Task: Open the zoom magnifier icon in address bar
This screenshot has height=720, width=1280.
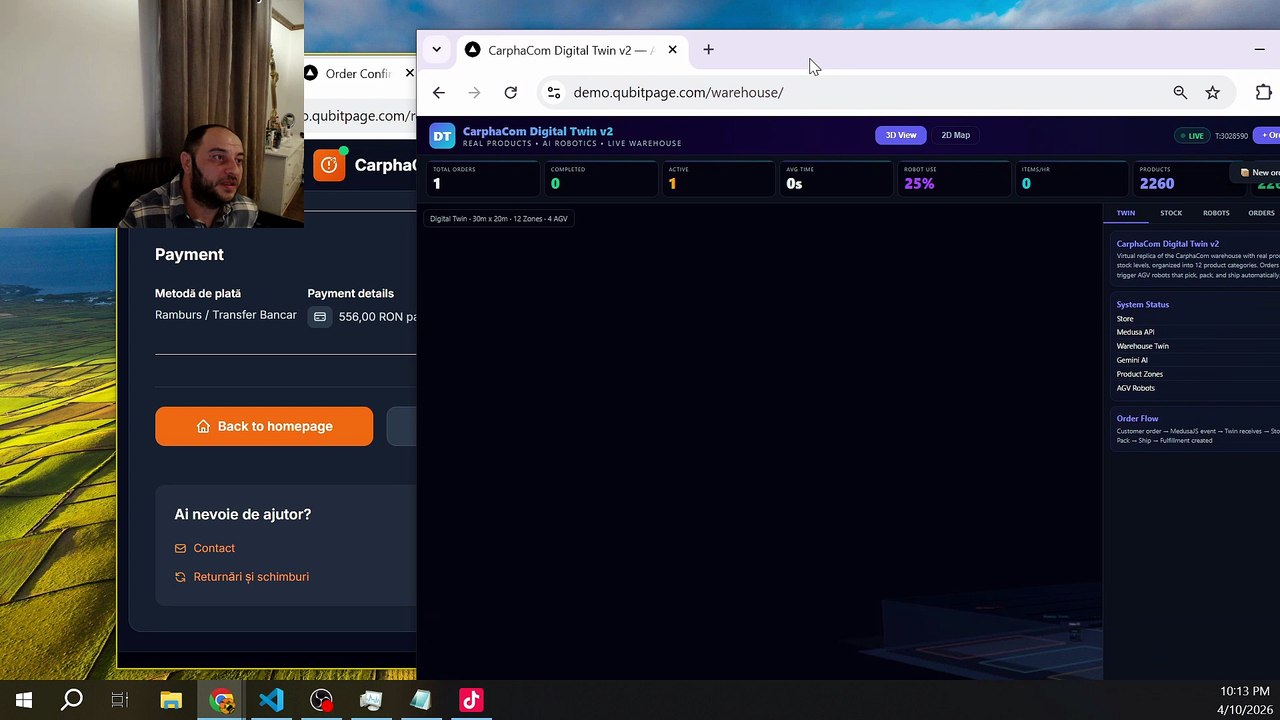Action: click(x=1180, y=92)
